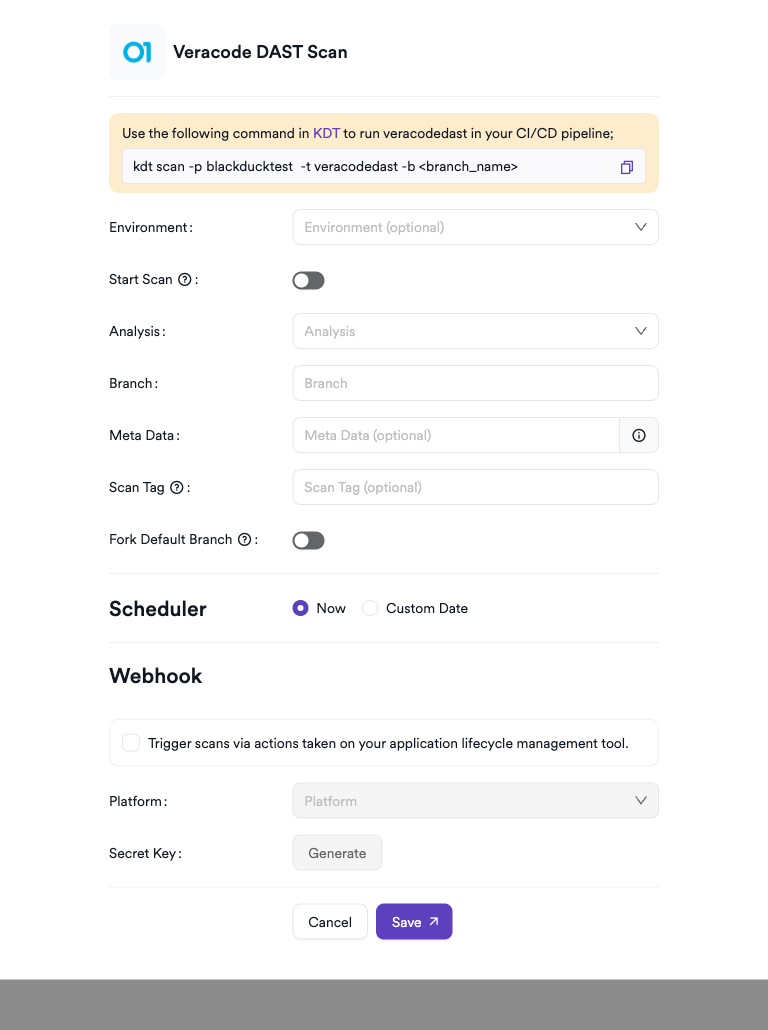
Task: Select the Now scheduler option
Action: point(300,608)
